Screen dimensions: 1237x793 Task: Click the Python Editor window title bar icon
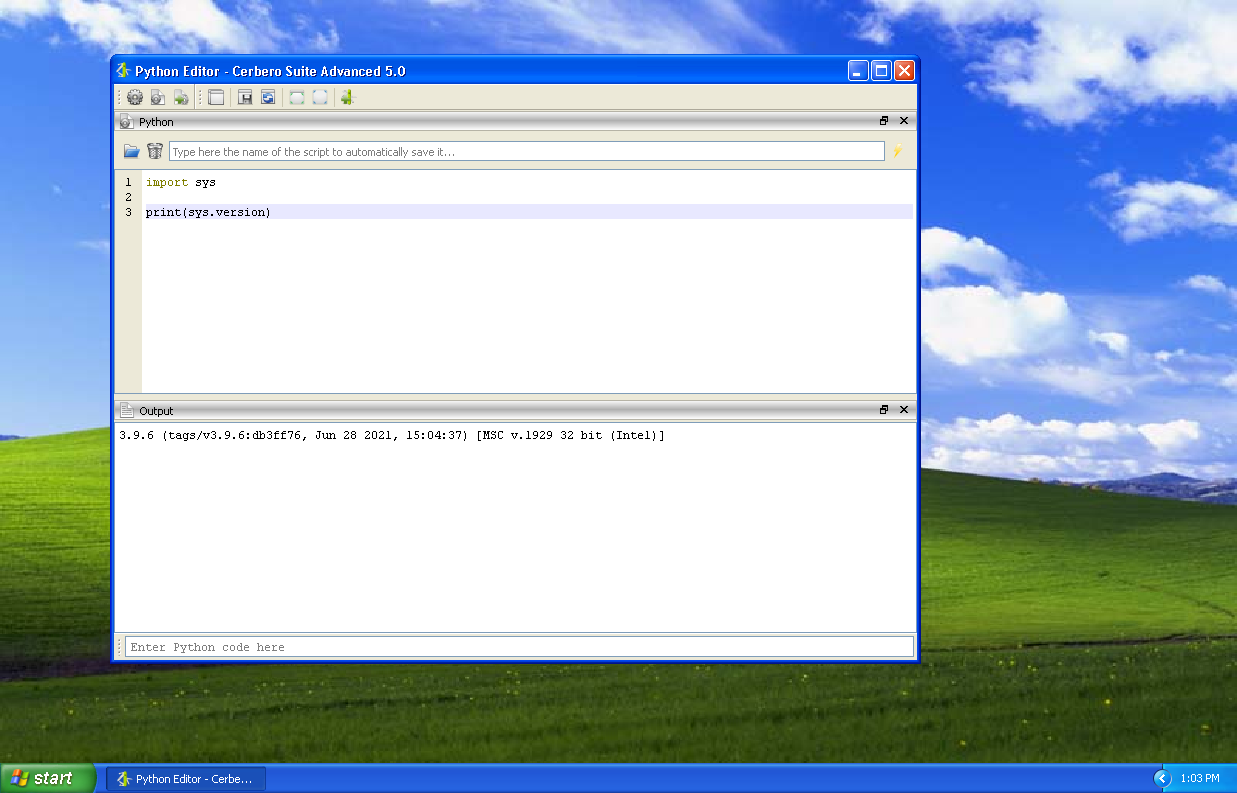pyautogui.click(x=124, y=71)
